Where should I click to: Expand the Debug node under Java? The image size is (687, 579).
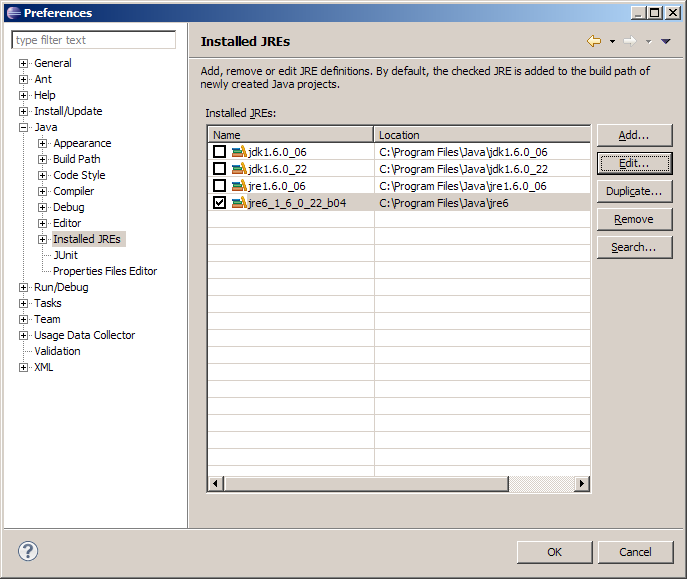(42, 208)
